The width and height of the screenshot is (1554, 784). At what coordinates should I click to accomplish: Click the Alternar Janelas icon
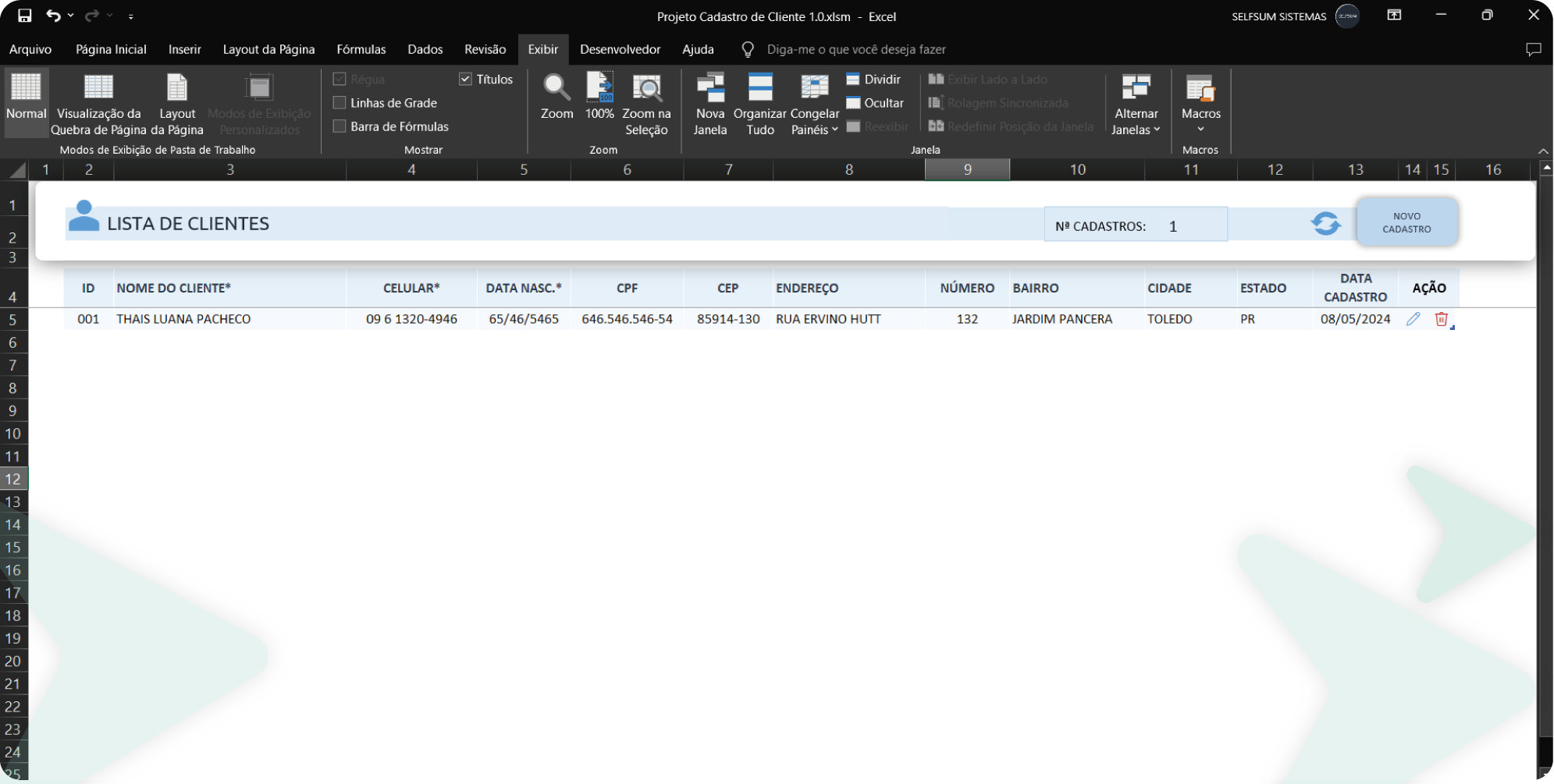coord(1136,87)
